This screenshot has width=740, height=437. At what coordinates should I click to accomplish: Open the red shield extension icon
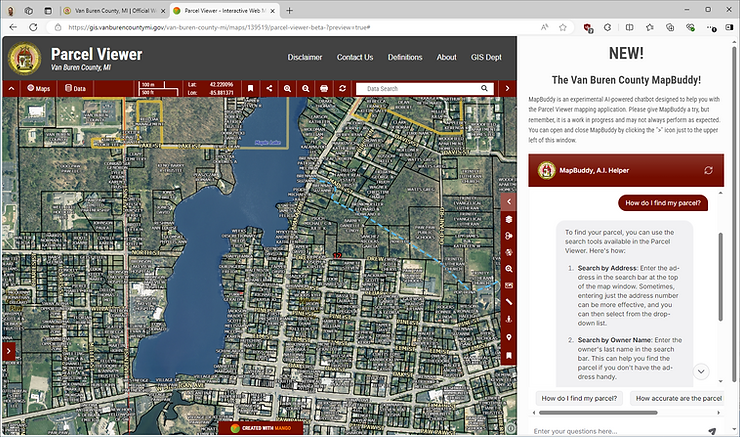(x=588, y=28)
